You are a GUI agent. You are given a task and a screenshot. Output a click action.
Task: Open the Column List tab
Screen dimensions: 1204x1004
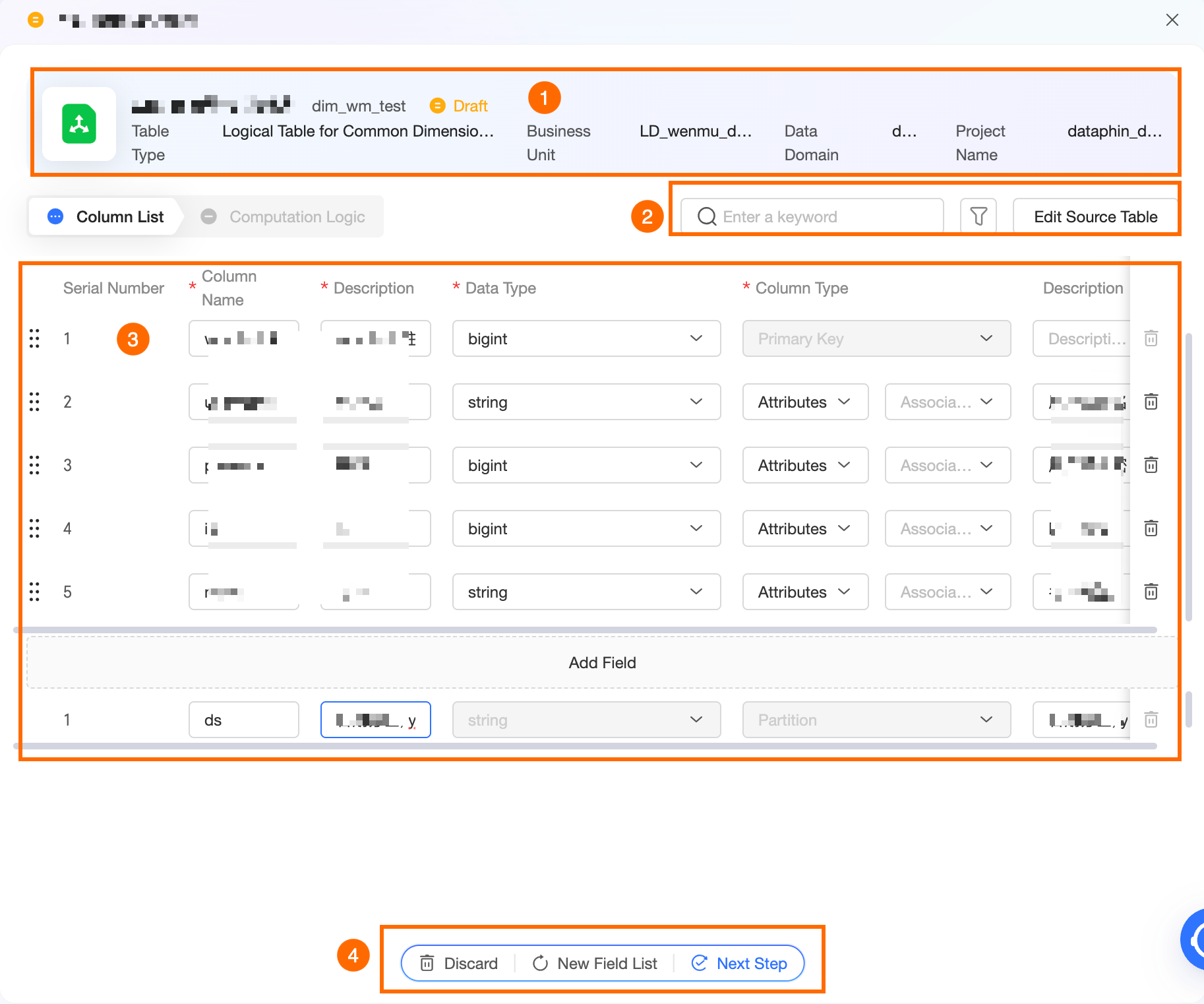click(x=105, y=216)
